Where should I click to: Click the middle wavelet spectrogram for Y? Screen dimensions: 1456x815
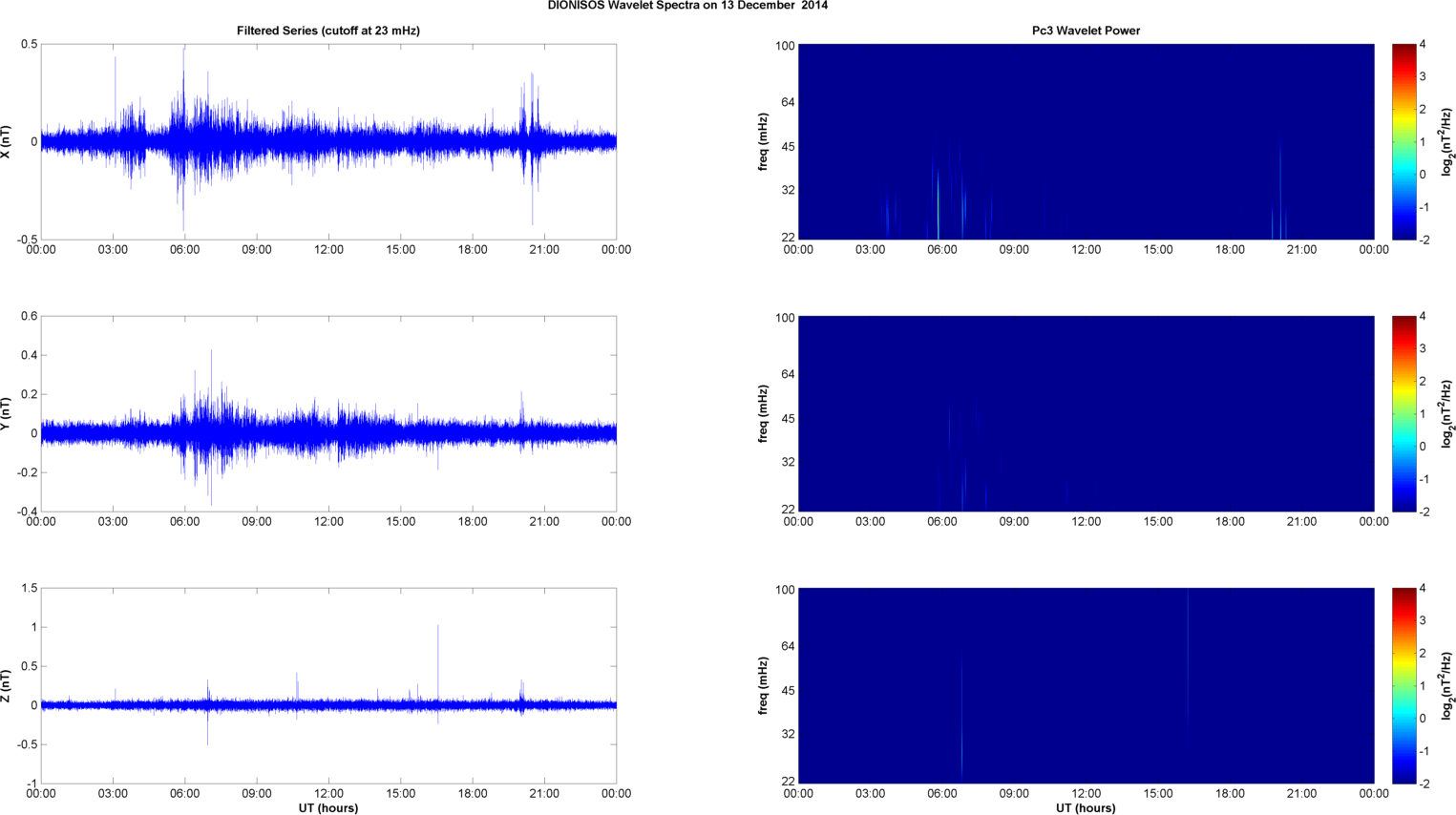tap(1086, 413)
